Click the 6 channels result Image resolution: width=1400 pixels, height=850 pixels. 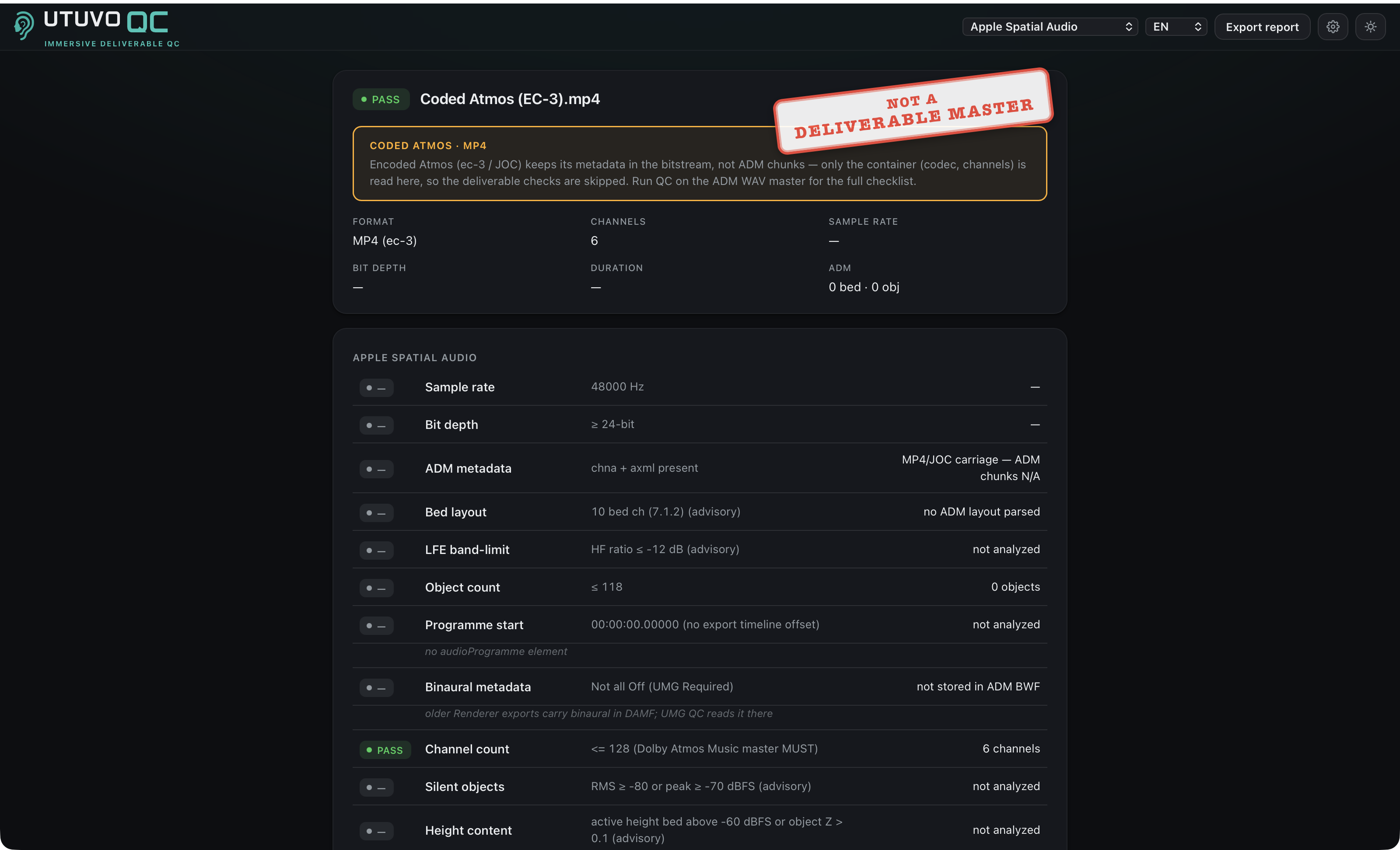(x=1011, y=749)
